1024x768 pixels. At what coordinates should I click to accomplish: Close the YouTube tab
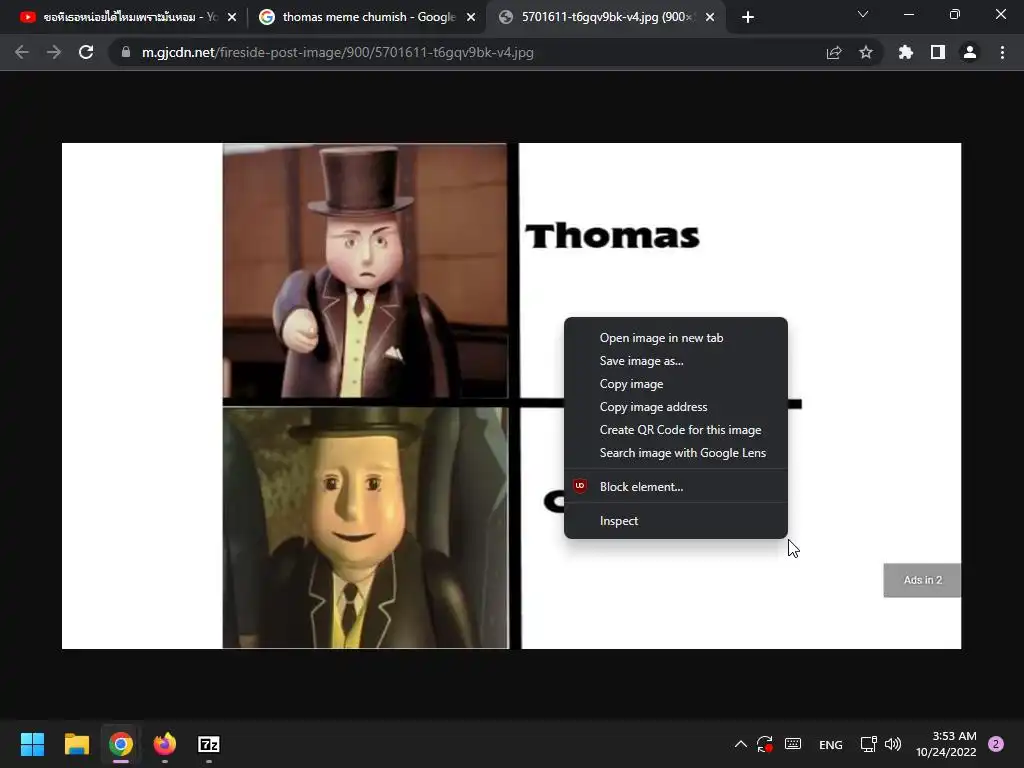coord(232,17)
